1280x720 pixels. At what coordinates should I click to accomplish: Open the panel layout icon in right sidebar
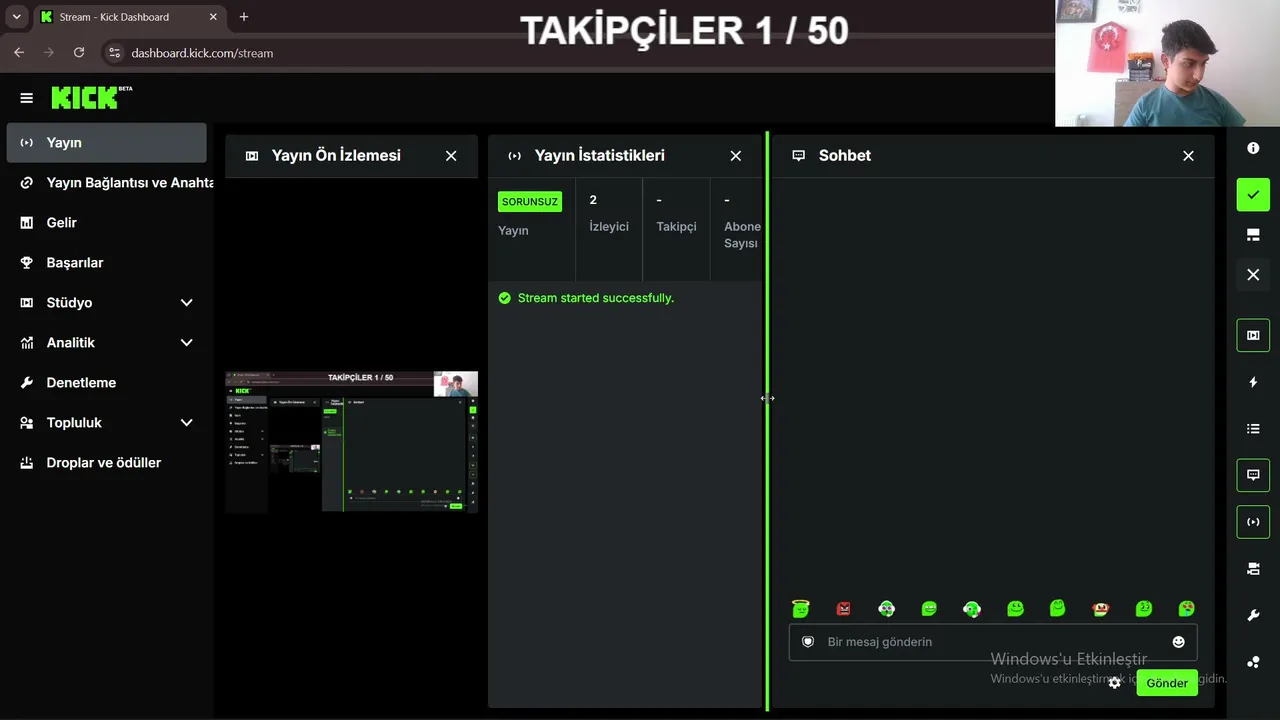[x=1253, y=235]
